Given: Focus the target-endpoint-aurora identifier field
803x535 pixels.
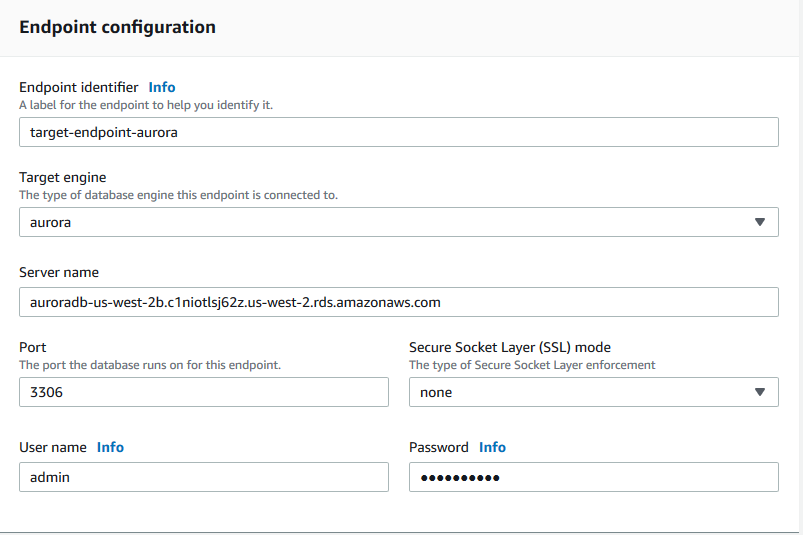Looking at the screenshot, I should 398,132.
